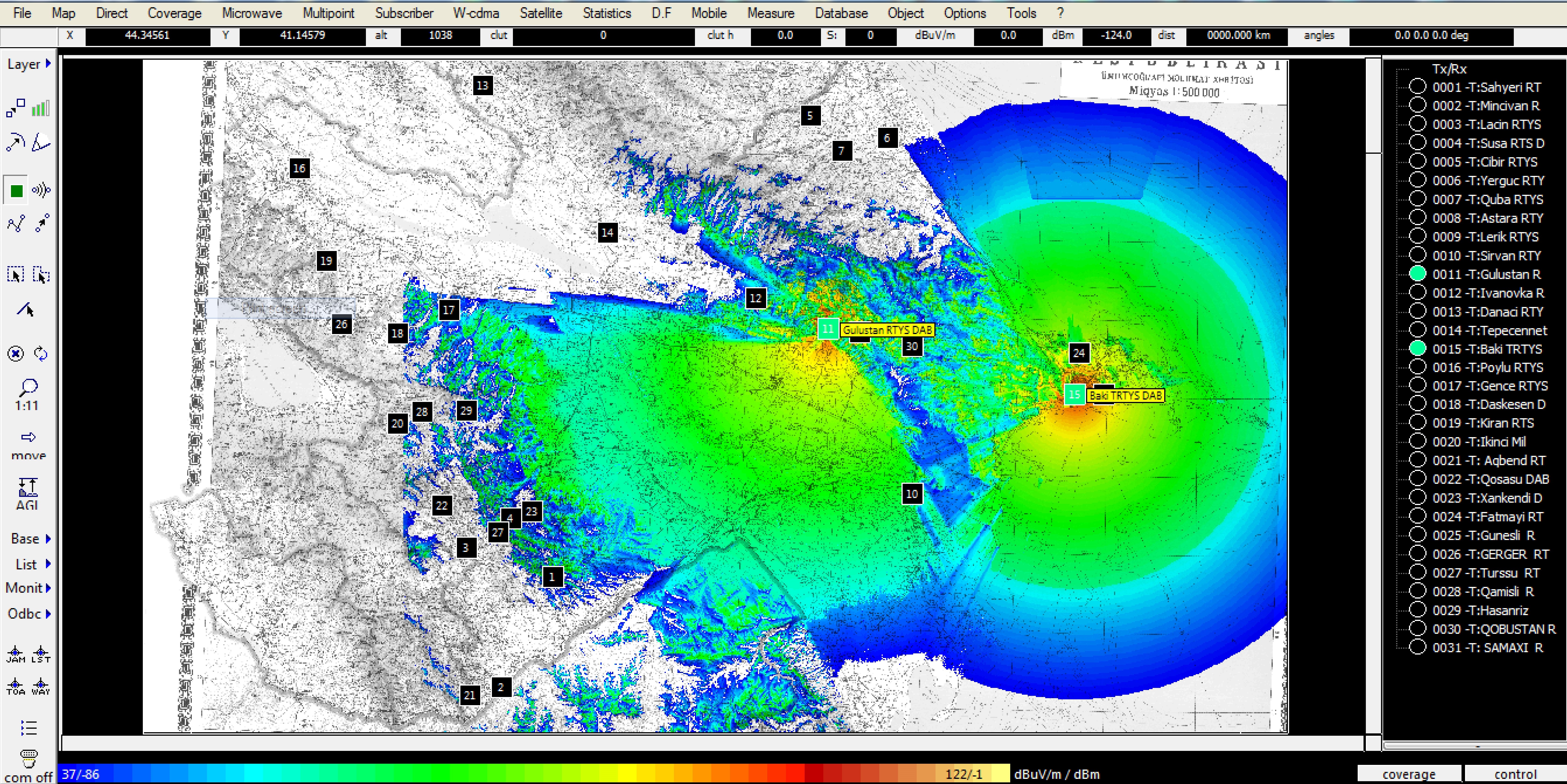This screenshot has height=784, width=1567.
Task: Toggle 0004 Susa RTS station circle
Action: (1417, 142)
